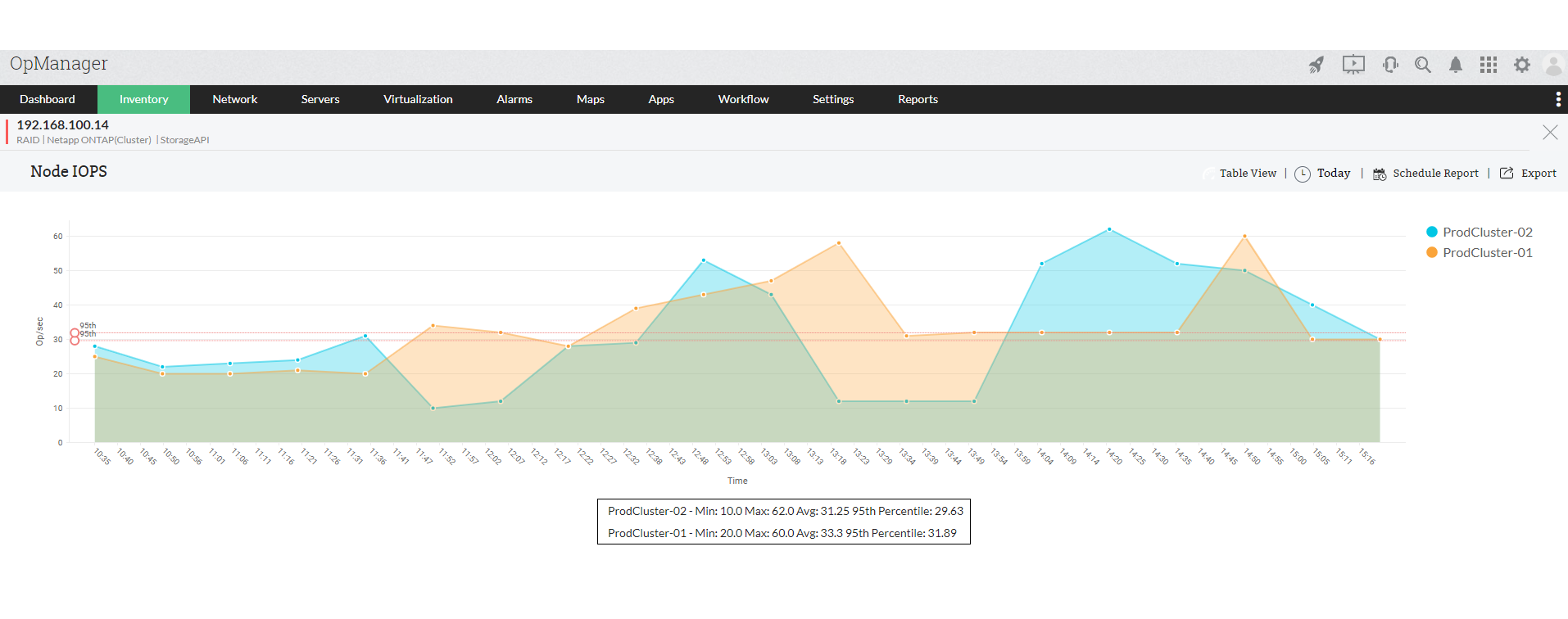The width and height of the screenshot is (1568, 619).
Task: Click the clock icon beside Today
Action: pos(1303,174)
